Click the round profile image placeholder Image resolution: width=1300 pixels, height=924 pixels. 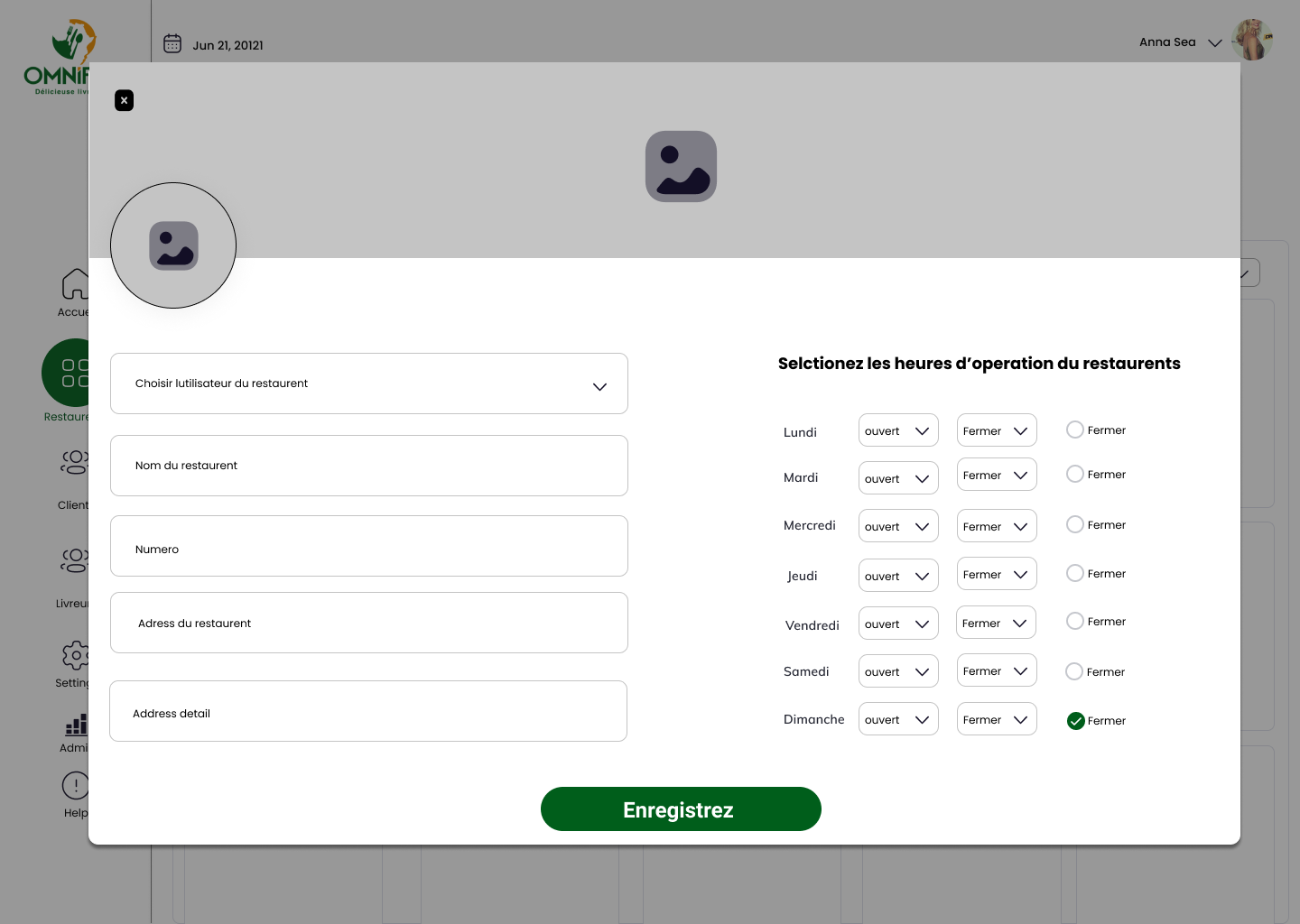(x=173, y=245)
